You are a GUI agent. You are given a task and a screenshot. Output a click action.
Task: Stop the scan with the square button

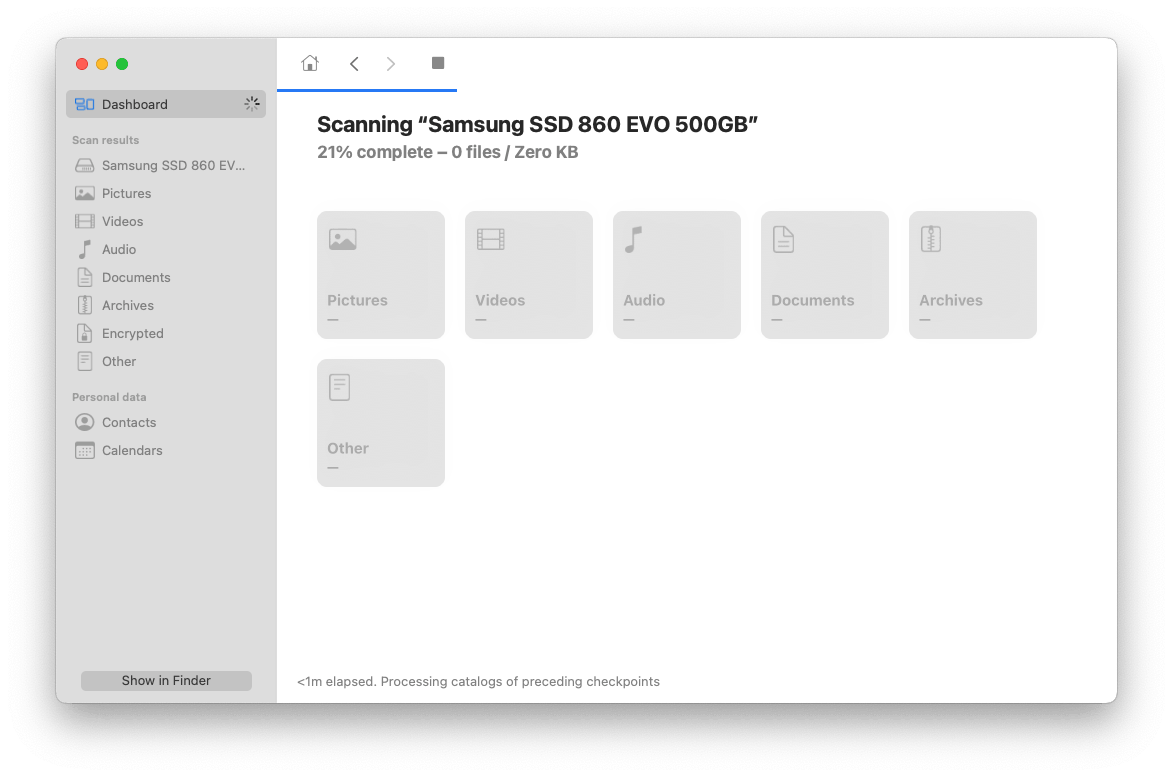[x=438, y=63]
